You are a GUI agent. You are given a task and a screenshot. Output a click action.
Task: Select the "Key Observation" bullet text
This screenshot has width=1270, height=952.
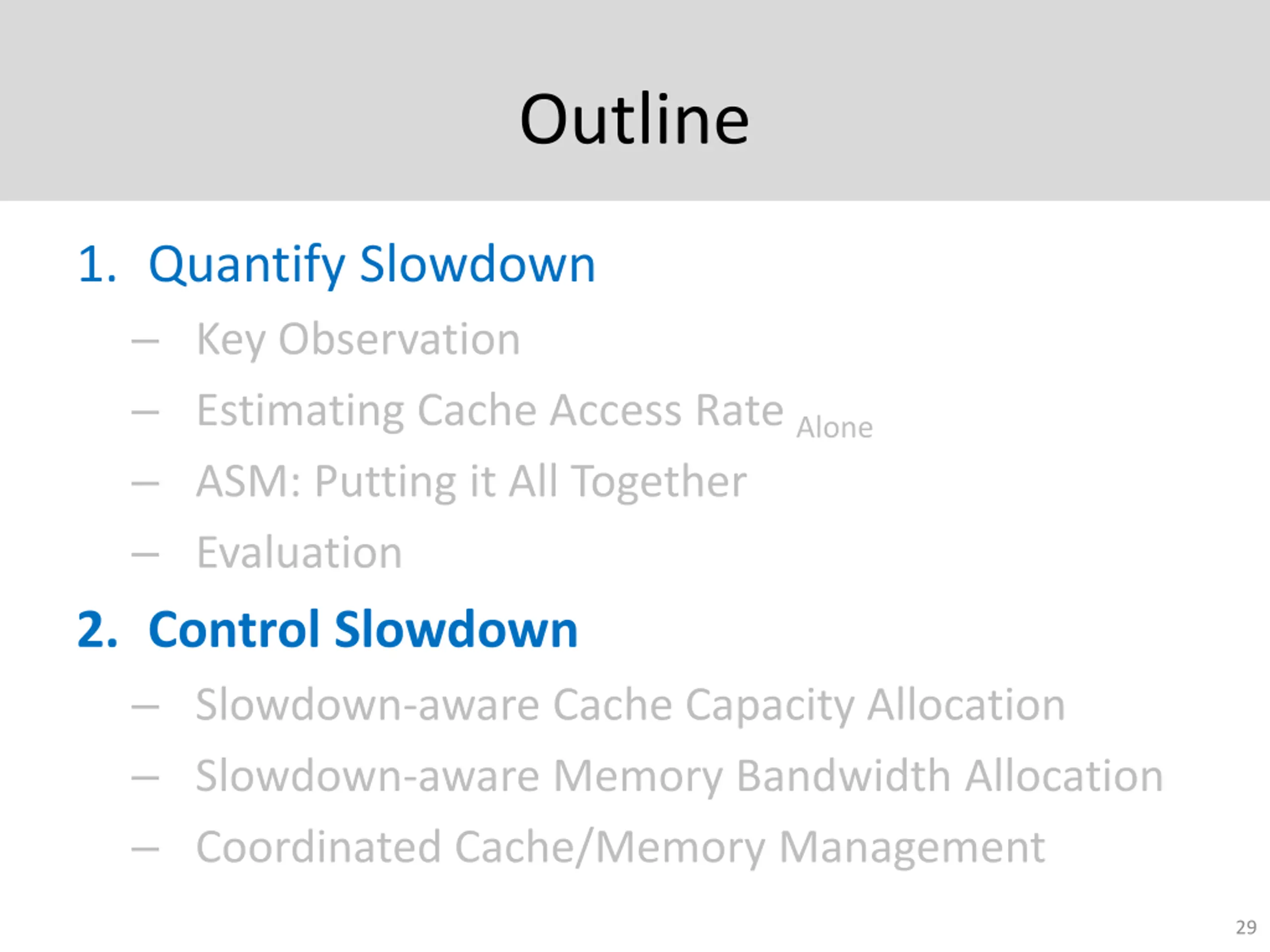(358, 339)
